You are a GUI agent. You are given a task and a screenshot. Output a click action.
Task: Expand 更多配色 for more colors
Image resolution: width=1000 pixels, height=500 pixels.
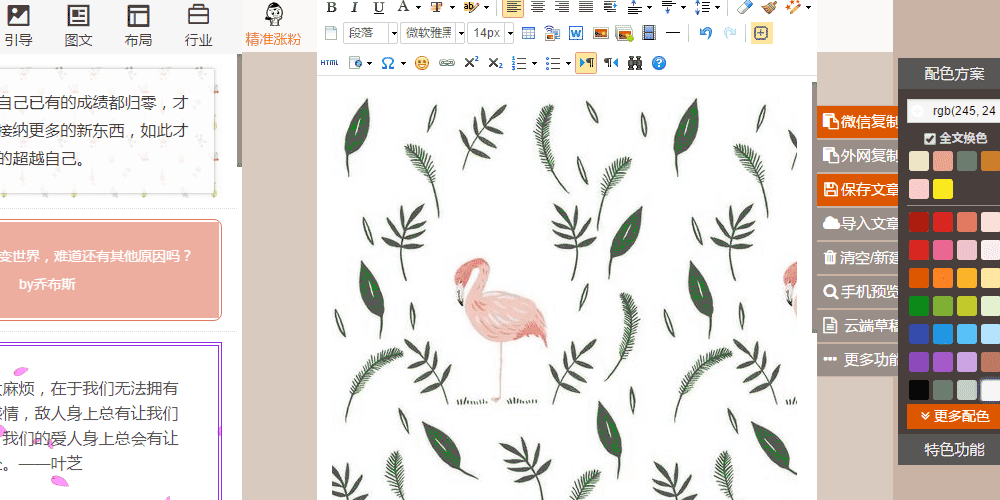tap(953, 416)
